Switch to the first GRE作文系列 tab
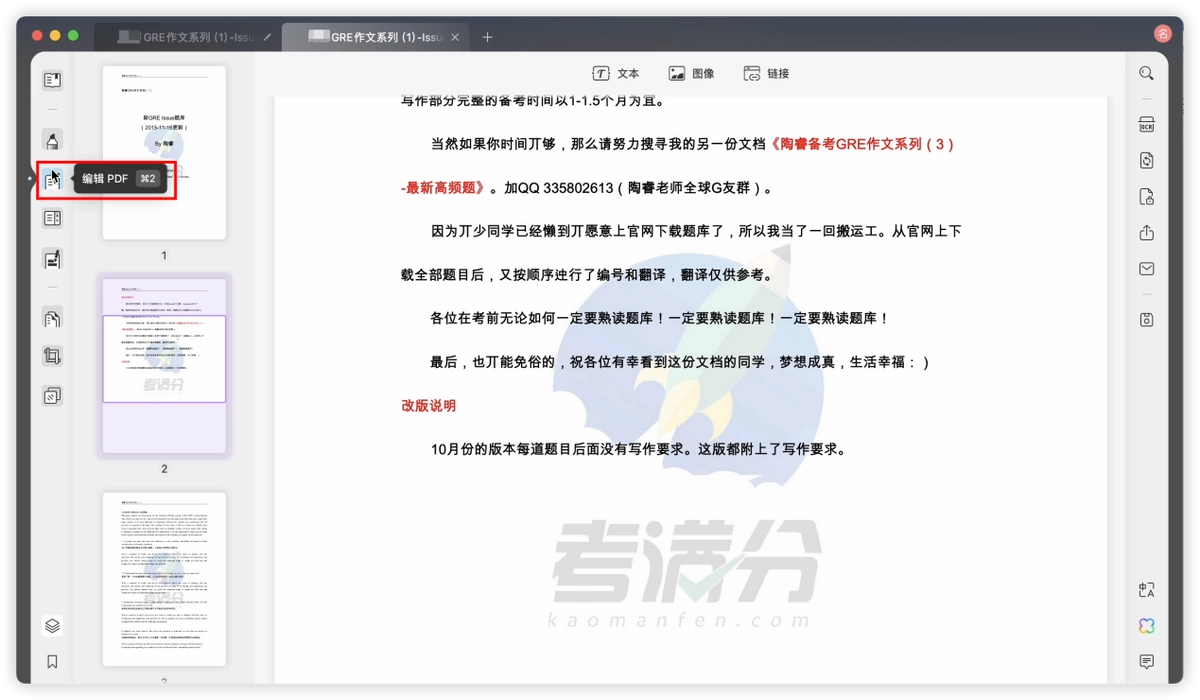Screen dimensions: 1200x700 click(188, 37)
